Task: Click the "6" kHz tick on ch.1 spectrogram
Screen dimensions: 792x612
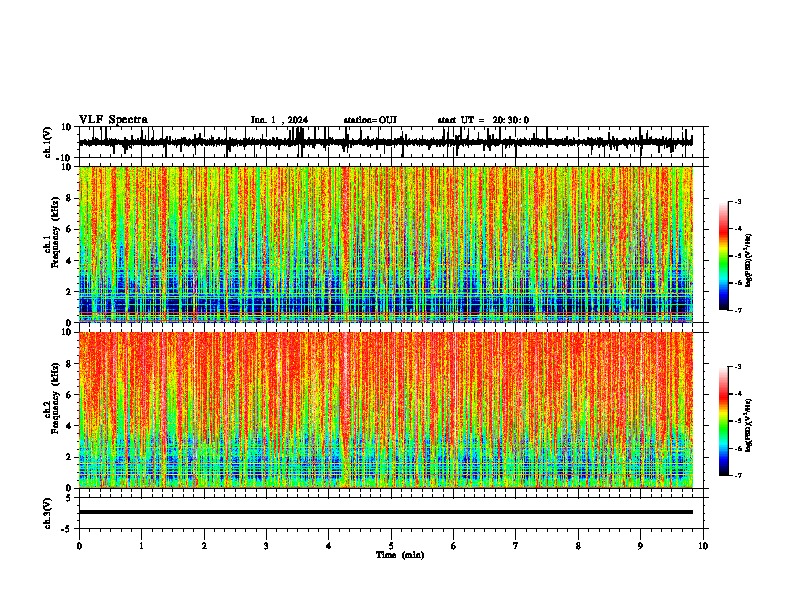Action: [x=70, y=230]
